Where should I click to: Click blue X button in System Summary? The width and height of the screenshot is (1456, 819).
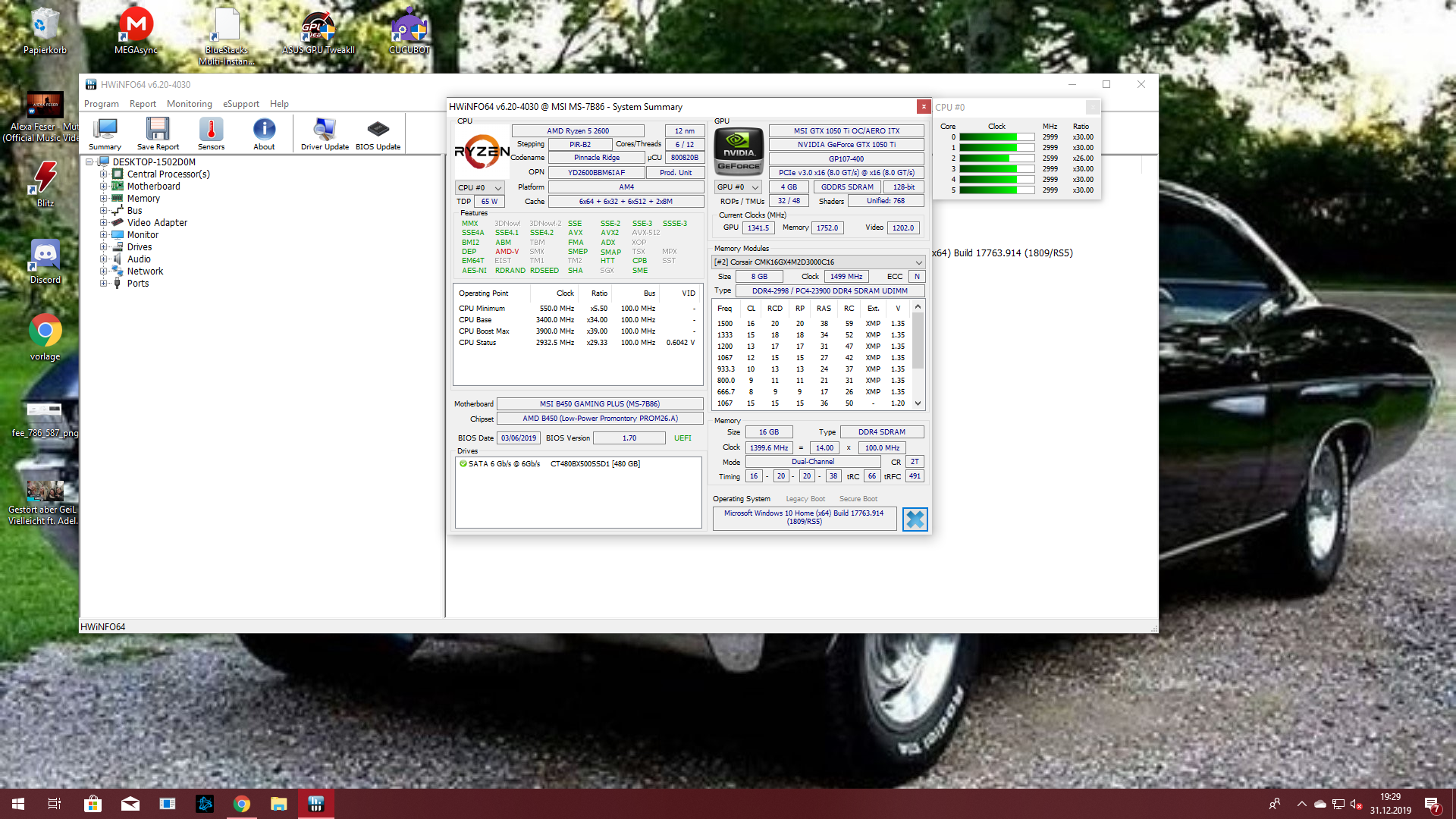pos(915,519)
